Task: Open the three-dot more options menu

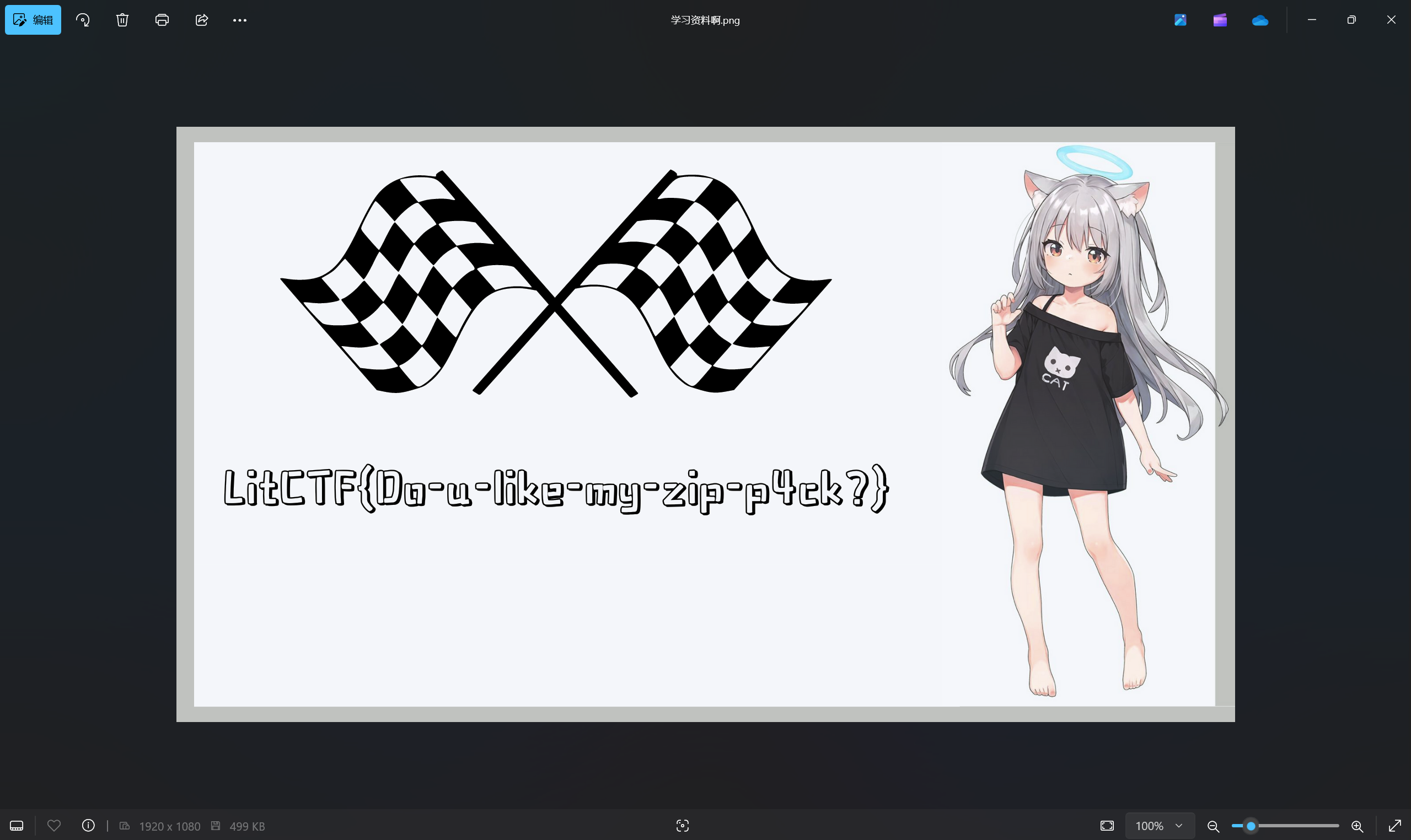Action: point(239,20)
